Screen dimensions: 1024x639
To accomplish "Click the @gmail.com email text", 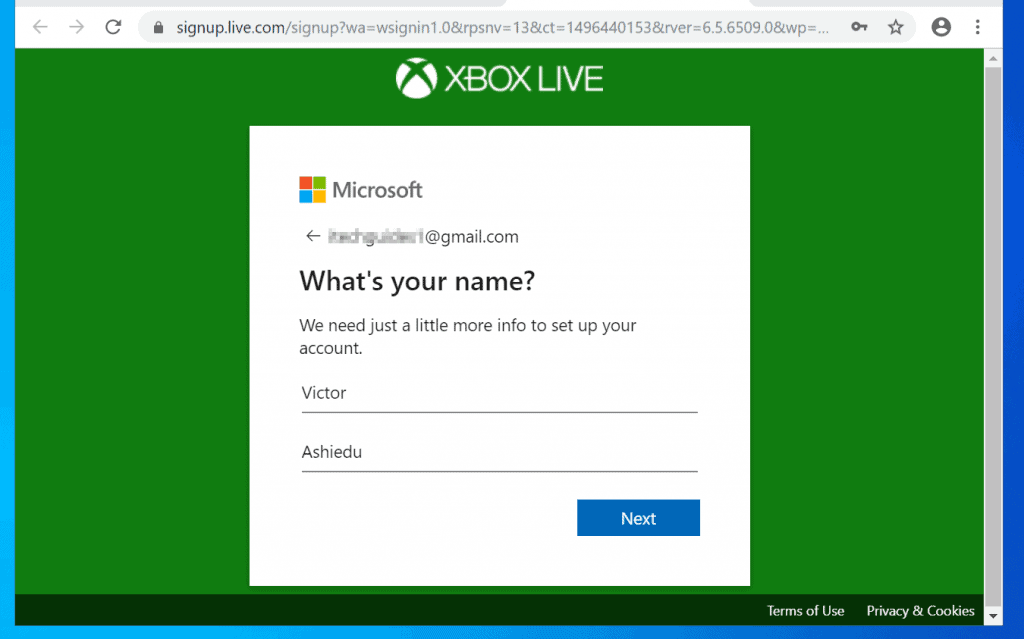I will (x=423, y=237).
